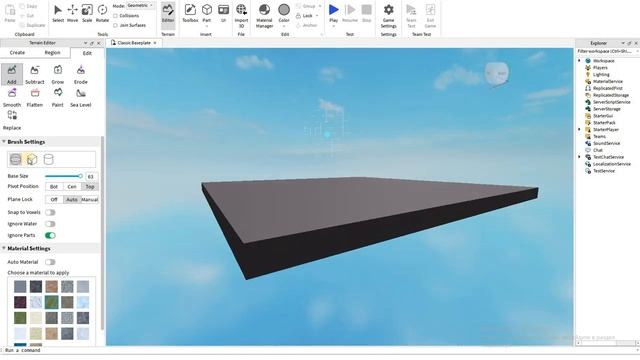Expand the Workspace node in Explorer
This screenshot has height=360, width=640.
tap(579, 61)
